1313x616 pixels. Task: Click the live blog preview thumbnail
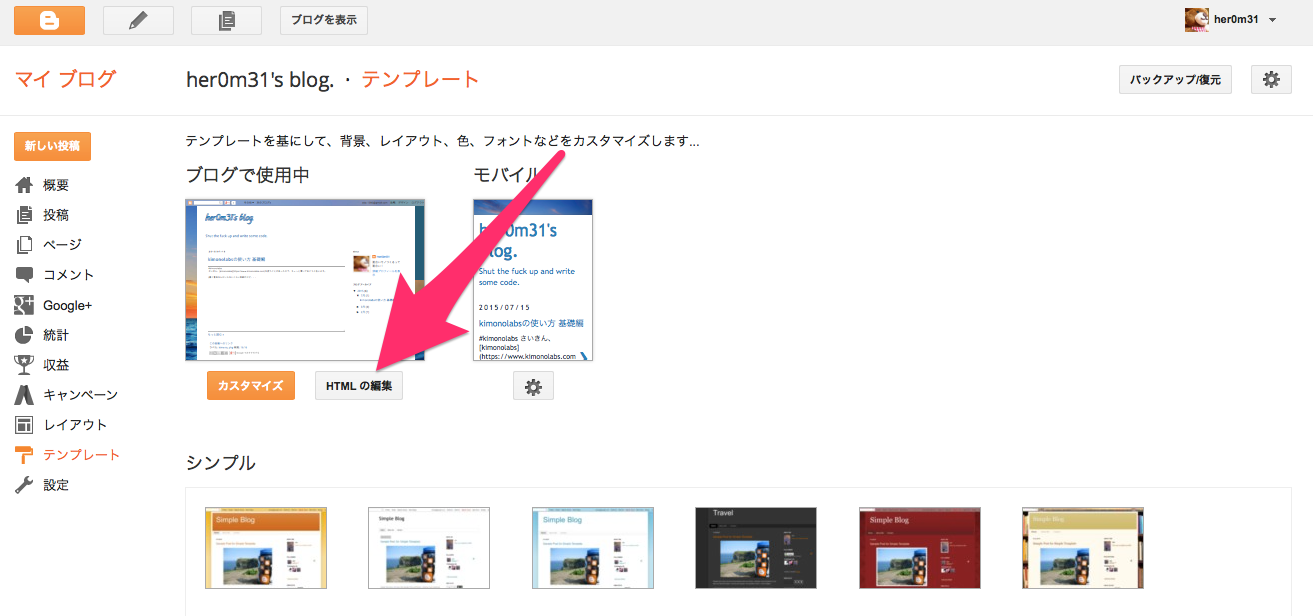305,279
